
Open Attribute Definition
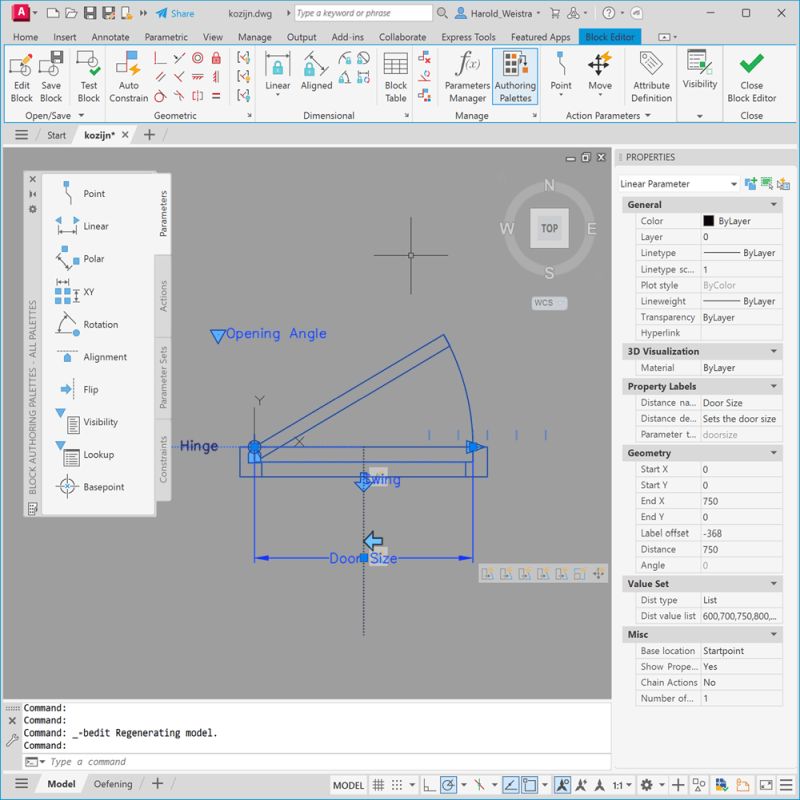(x=652, y=77)
